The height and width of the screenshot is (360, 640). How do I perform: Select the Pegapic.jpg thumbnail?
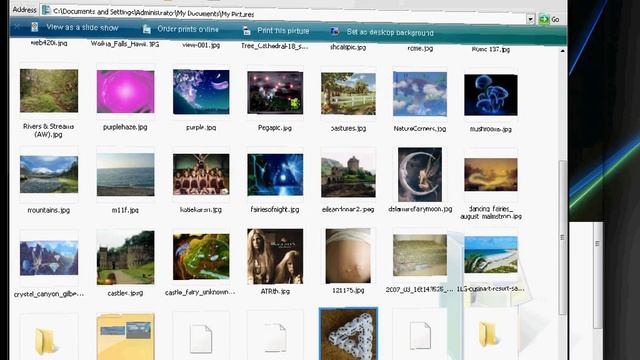(275, 93)
